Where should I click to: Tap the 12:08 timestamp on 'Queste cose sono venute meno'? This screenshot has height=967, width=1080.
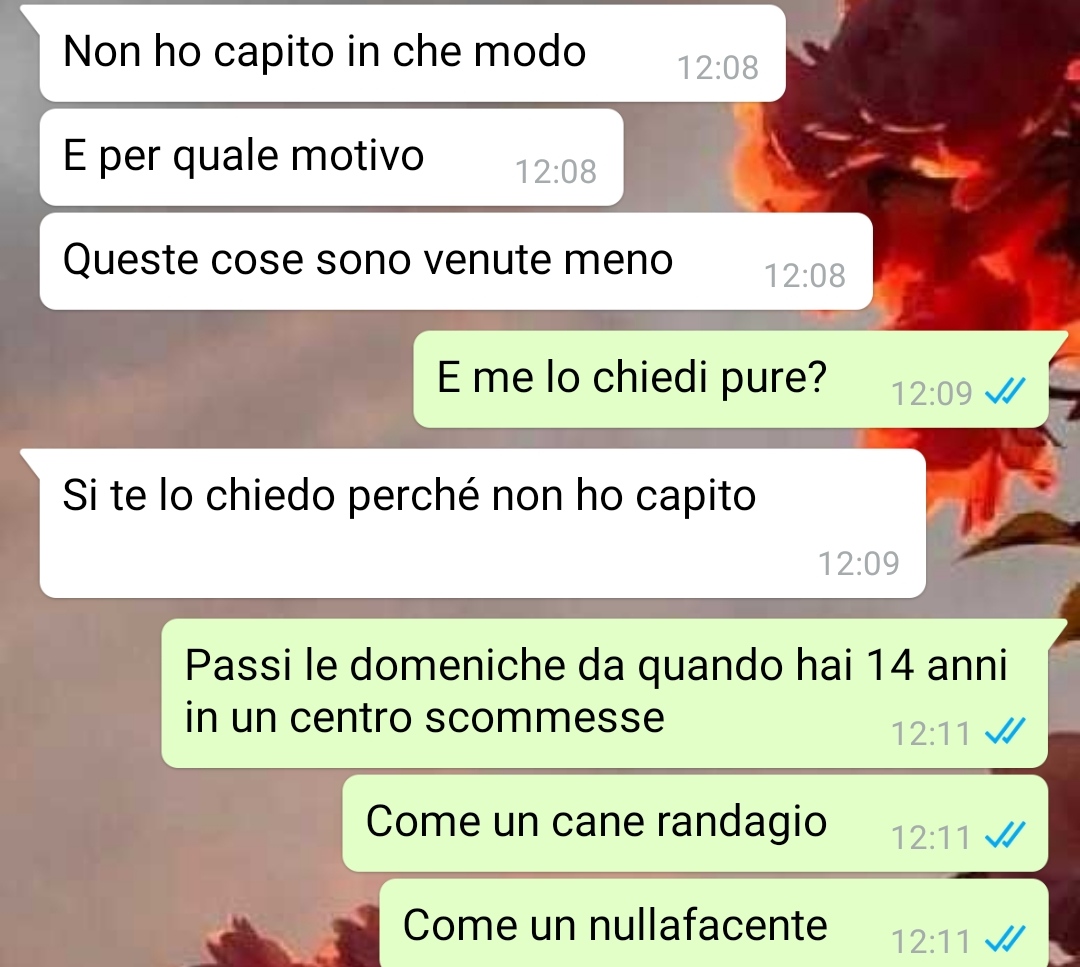point(804,275)
